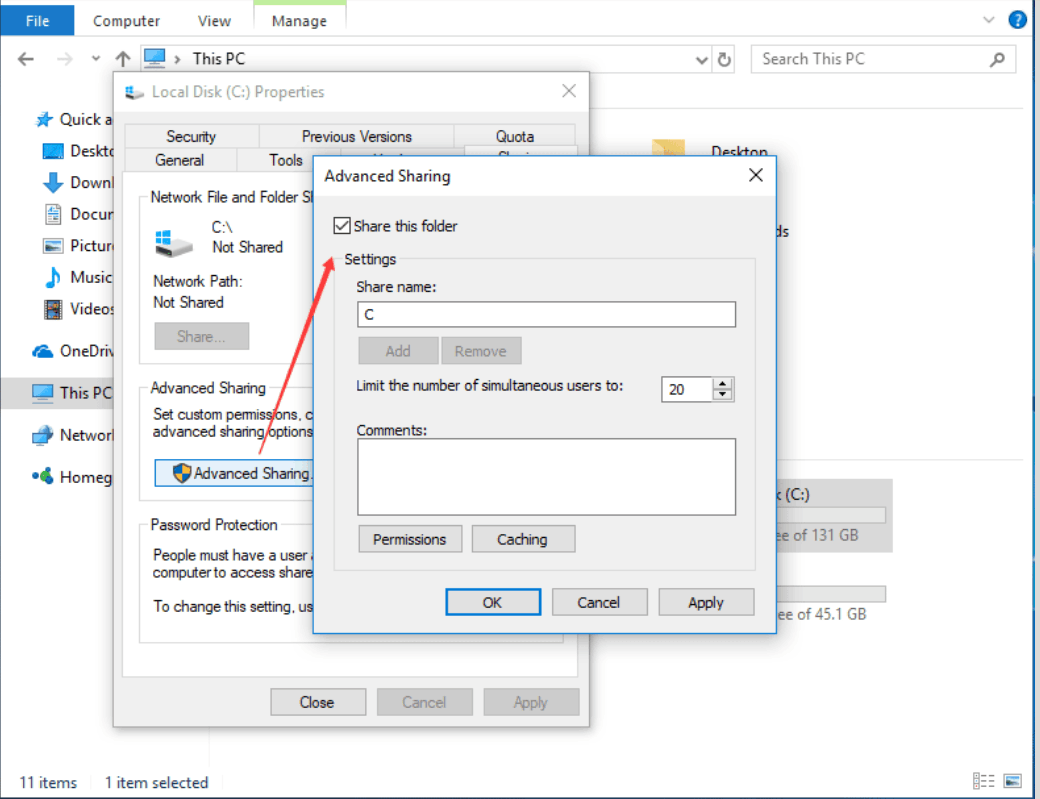The image size is (1040, 799).
Task: Open Quick access in navigation pane
Action: coord(73,119)
